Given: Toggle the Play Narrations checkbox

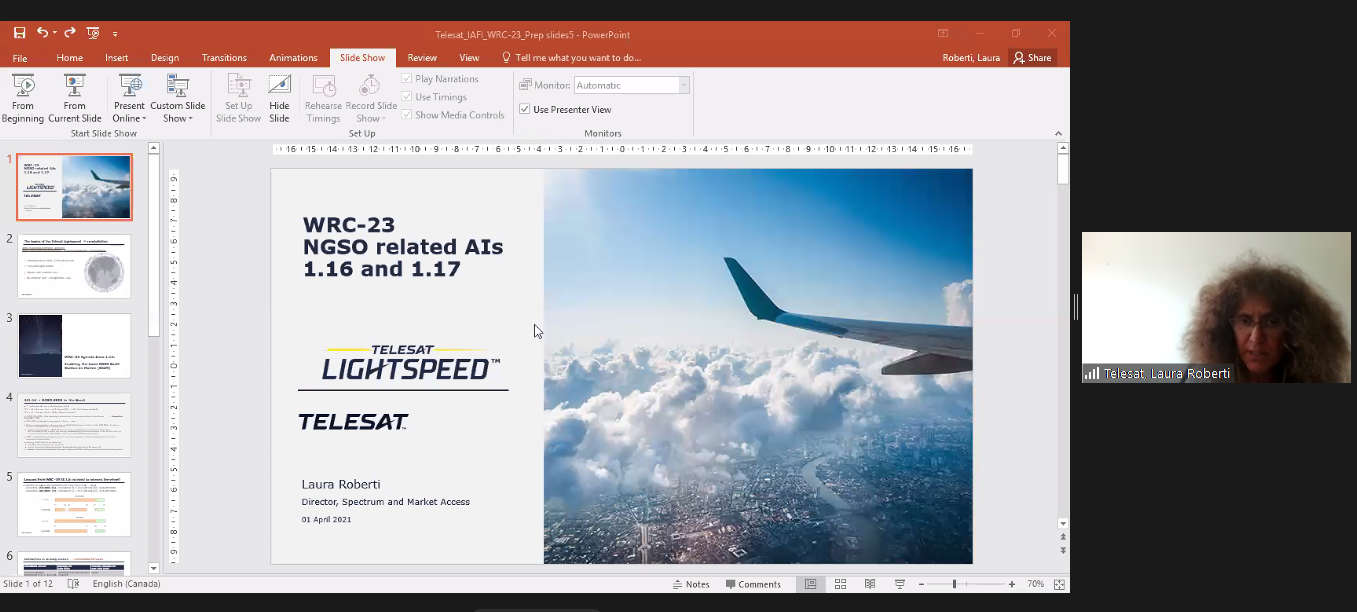Looking at the screenshot, I should 407,79.
